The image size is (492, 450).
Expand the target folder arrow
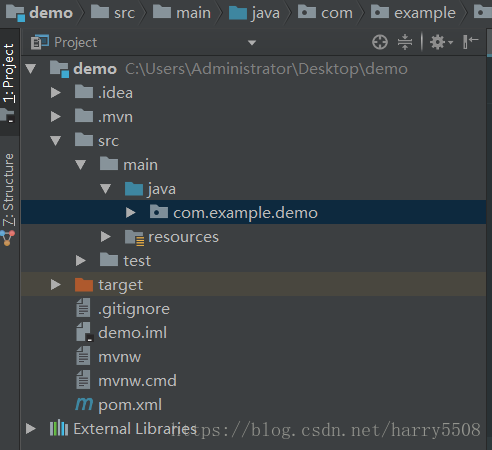56,284
